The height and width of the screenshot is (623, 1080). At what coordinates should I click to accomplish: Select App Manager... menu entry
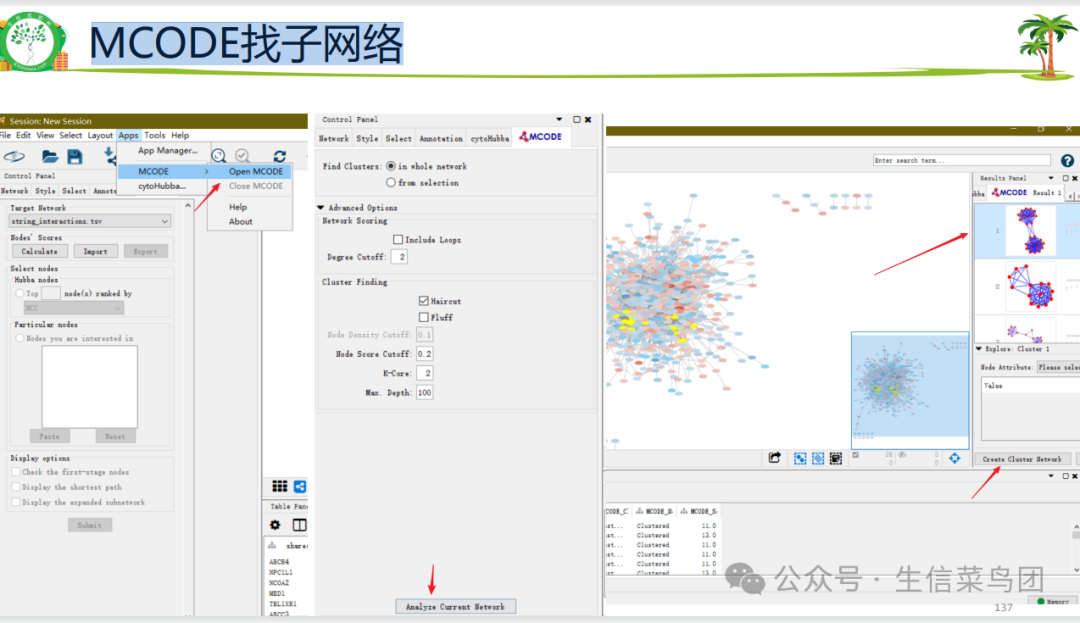click(x=167, y=150)
